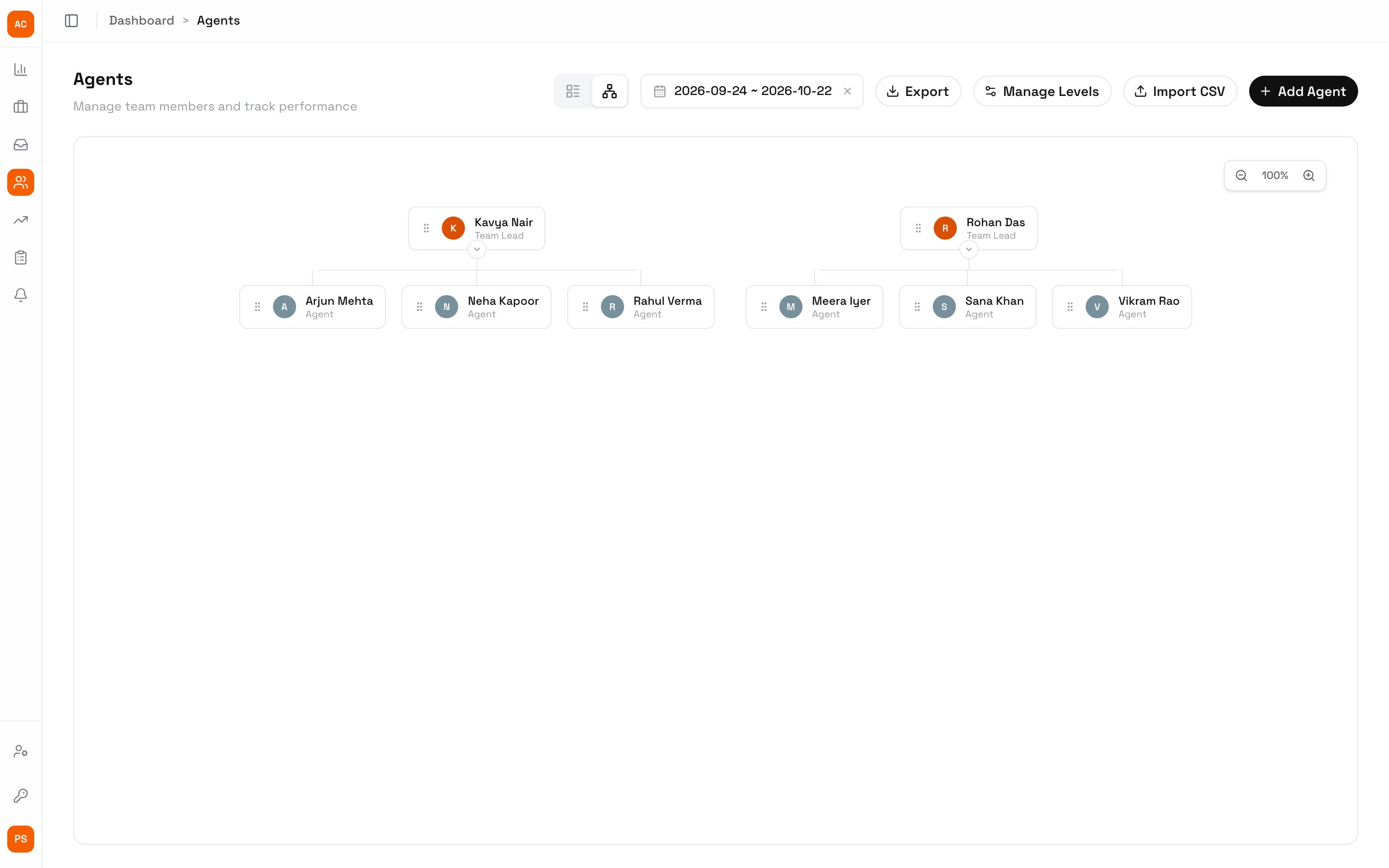Select the Neha Kapoor card
Screen dimensions: 1389x868
pos(477,307)
